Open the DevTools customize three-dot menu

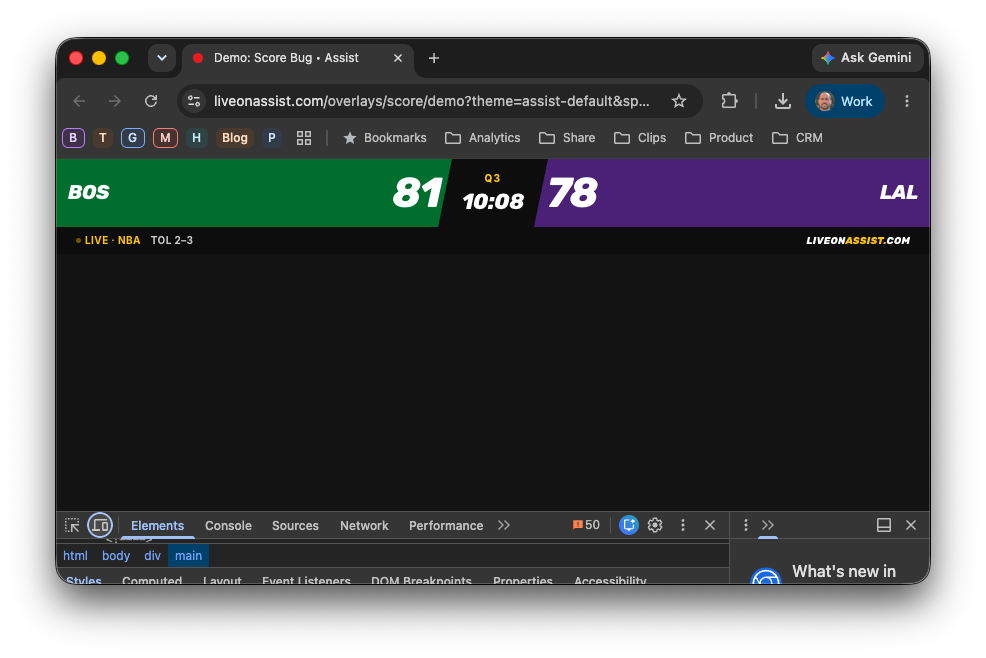pos(683,525)
